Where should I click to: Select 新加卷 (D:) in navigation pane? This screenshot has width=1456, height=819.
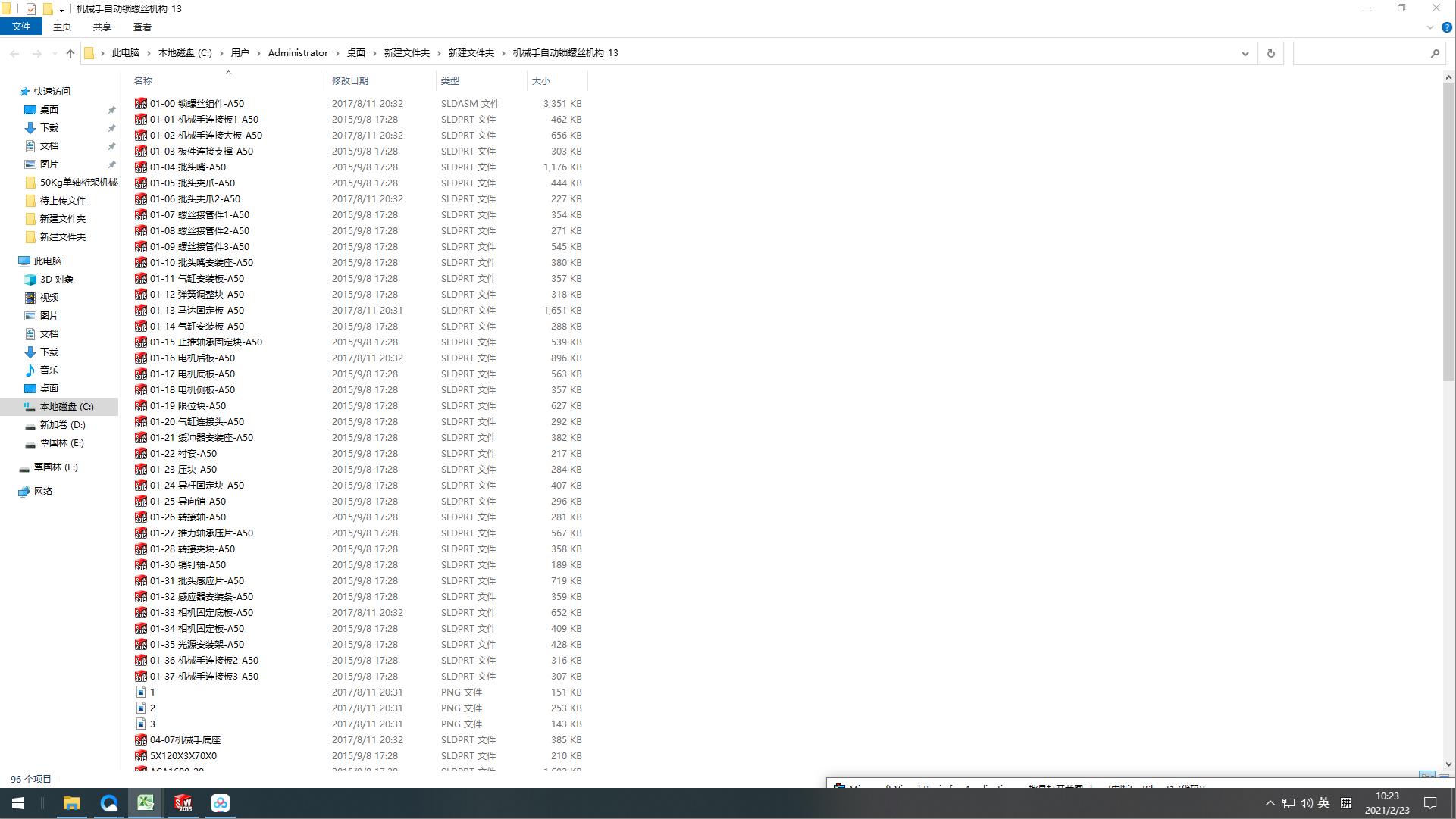[62, 425]
